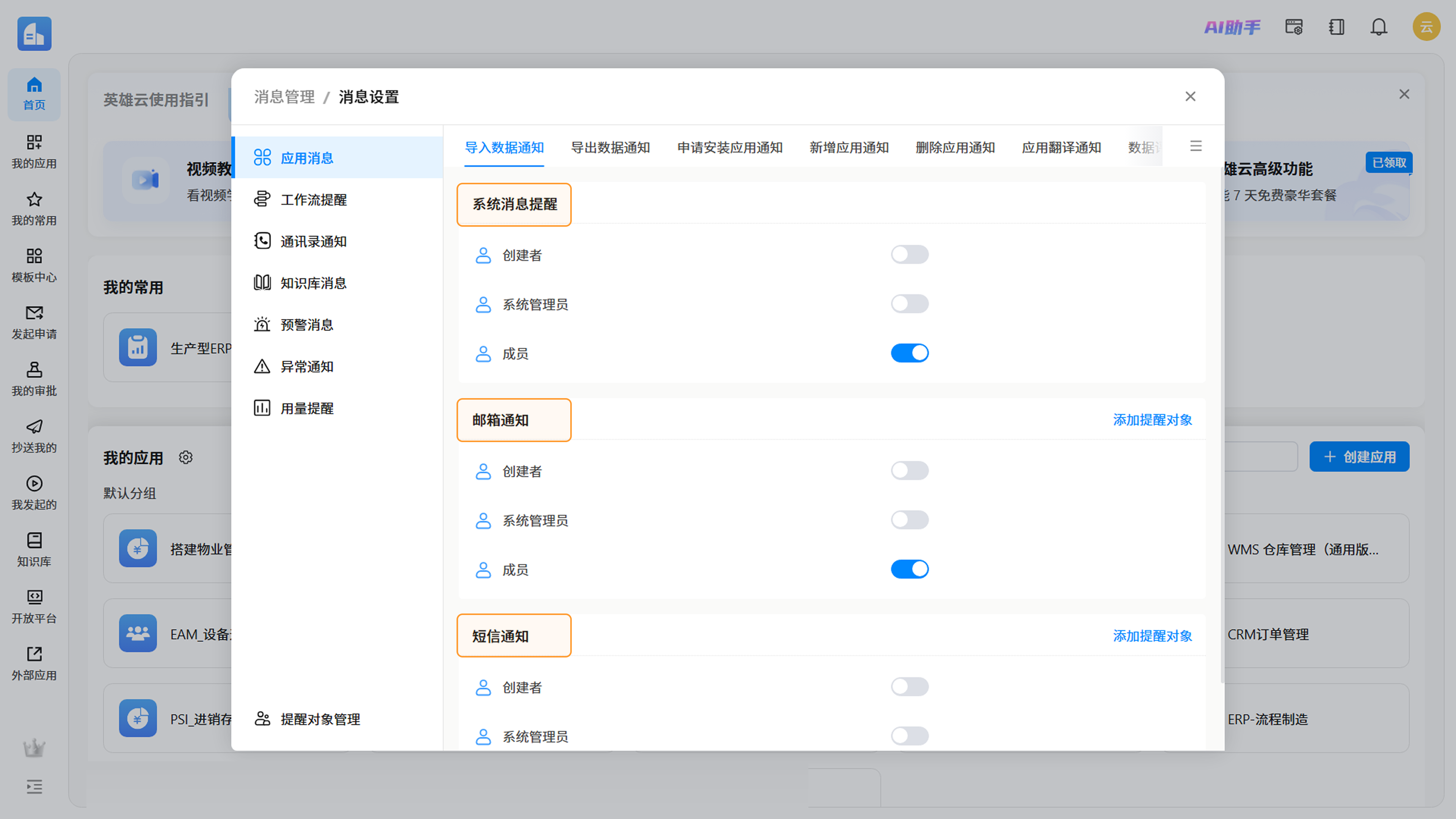Open 抄送我的 in the sidebar

pyautogui.click(x=34, y=436)
